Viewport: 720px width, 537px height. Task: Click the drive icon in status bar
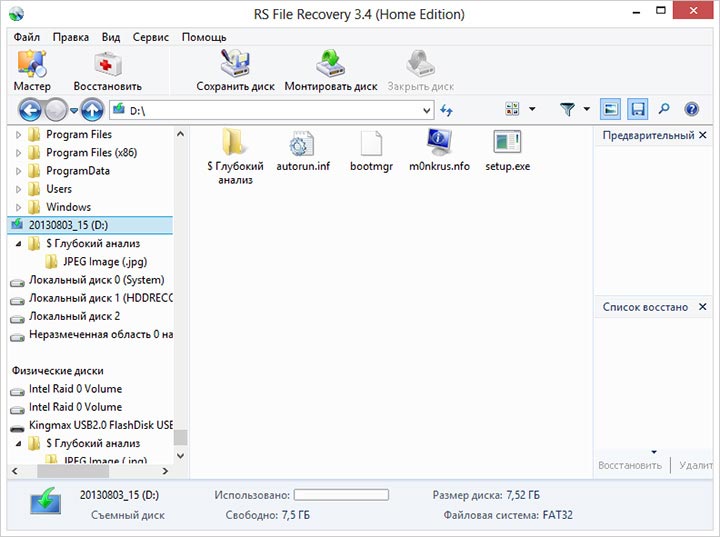(x=45, y=502)
